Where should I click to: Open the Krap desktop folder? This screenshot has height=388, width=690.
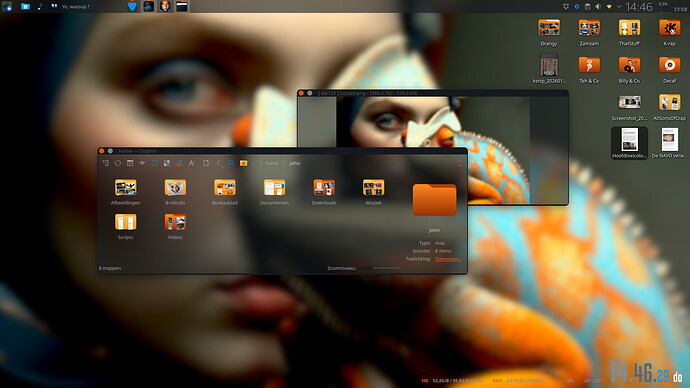pyautogui.click(x=669, y=32)
